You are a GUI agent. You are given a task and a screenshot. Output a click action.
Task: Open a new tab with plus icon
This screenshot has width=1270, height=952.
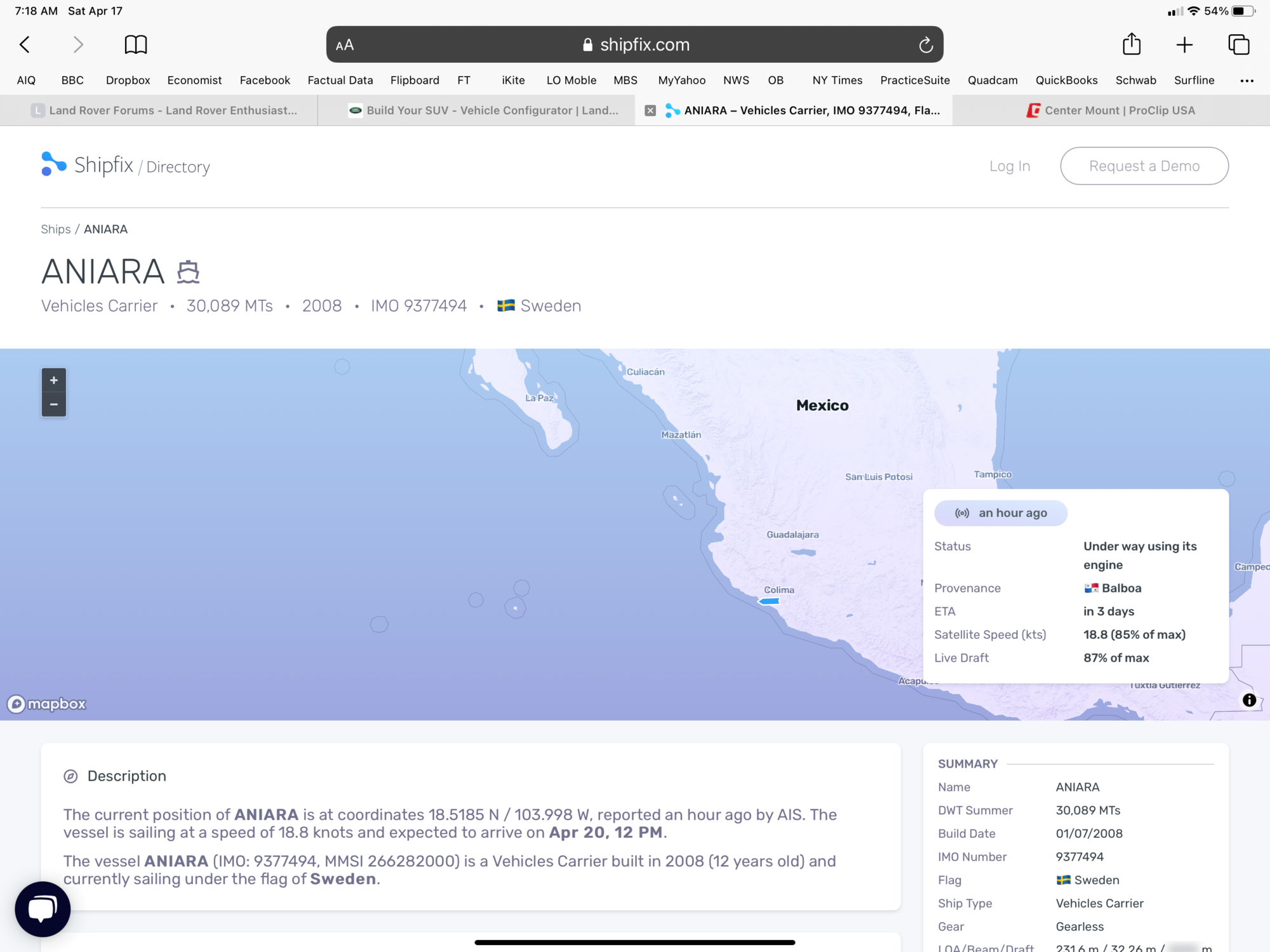click(x=1184, y=44)
